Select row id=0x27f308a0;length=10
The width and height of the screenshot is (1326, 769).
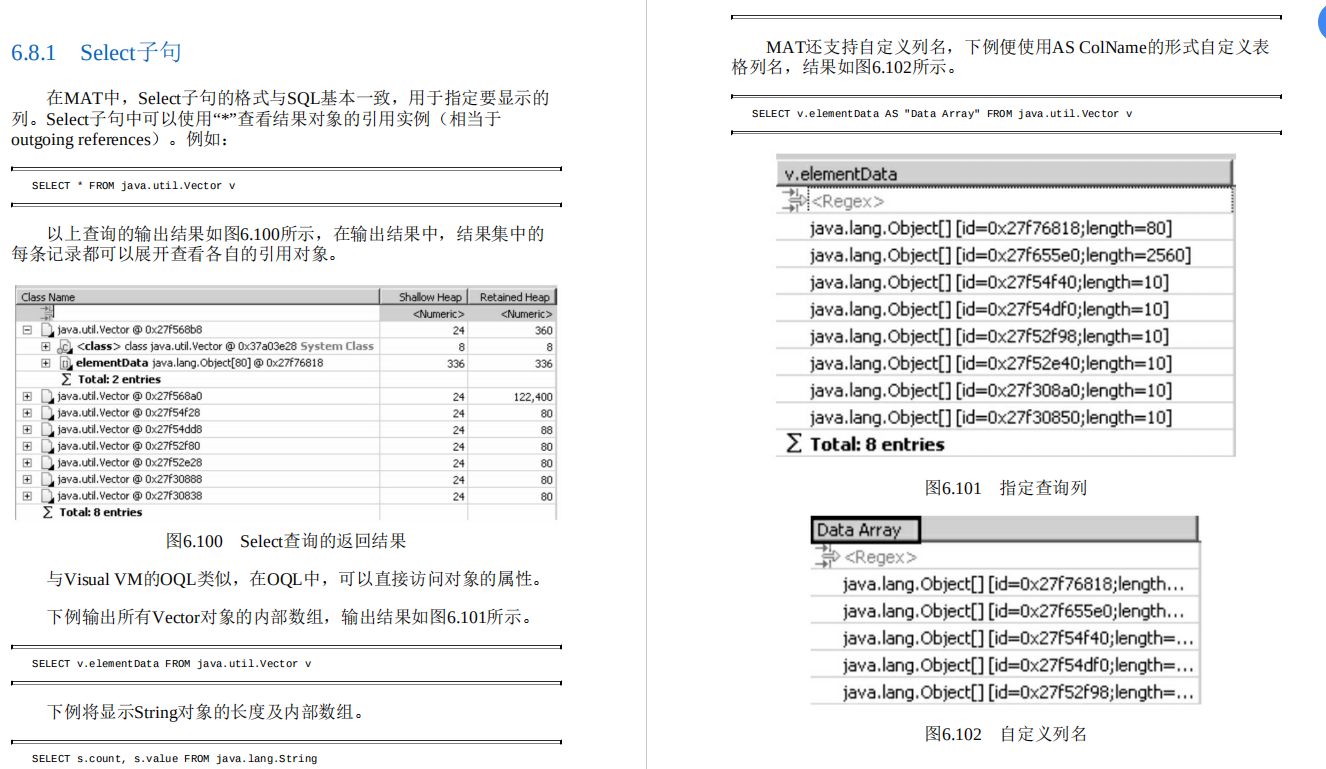pyautogui.click(x=1005, y=390)
